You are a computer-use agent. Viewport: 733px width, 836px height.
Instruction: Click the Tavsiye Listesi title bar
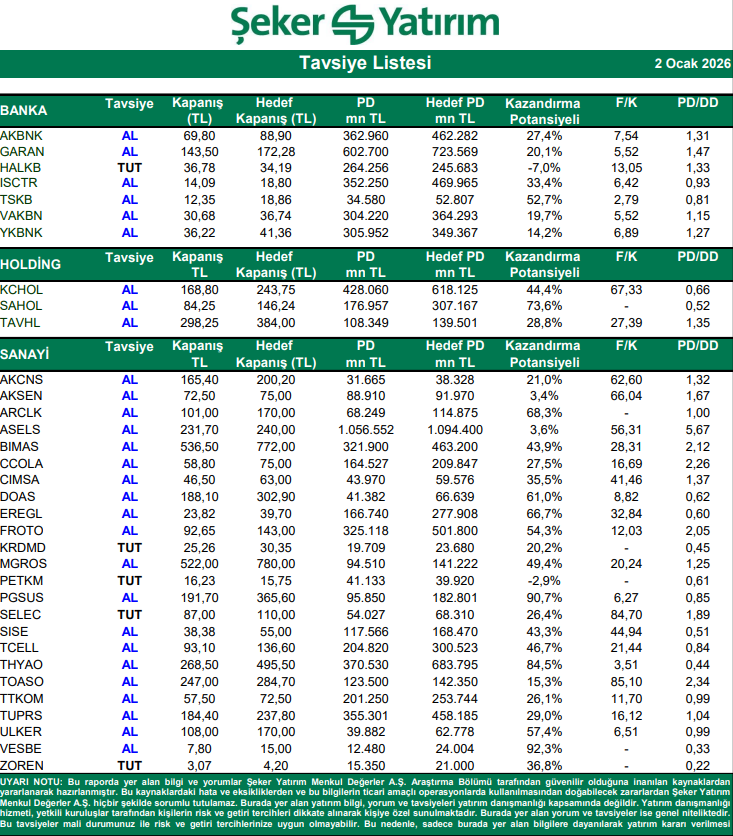[366, 63]
